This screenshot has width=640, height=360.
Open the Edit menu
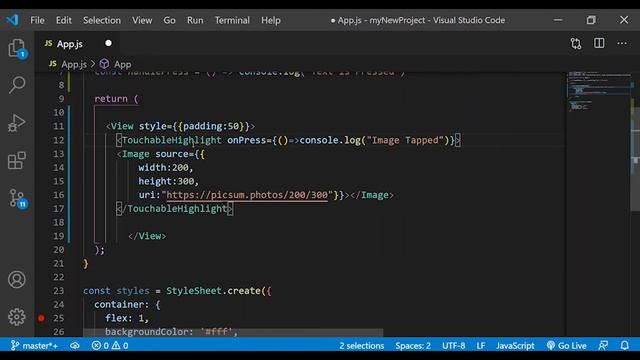[x=64, y=20]
